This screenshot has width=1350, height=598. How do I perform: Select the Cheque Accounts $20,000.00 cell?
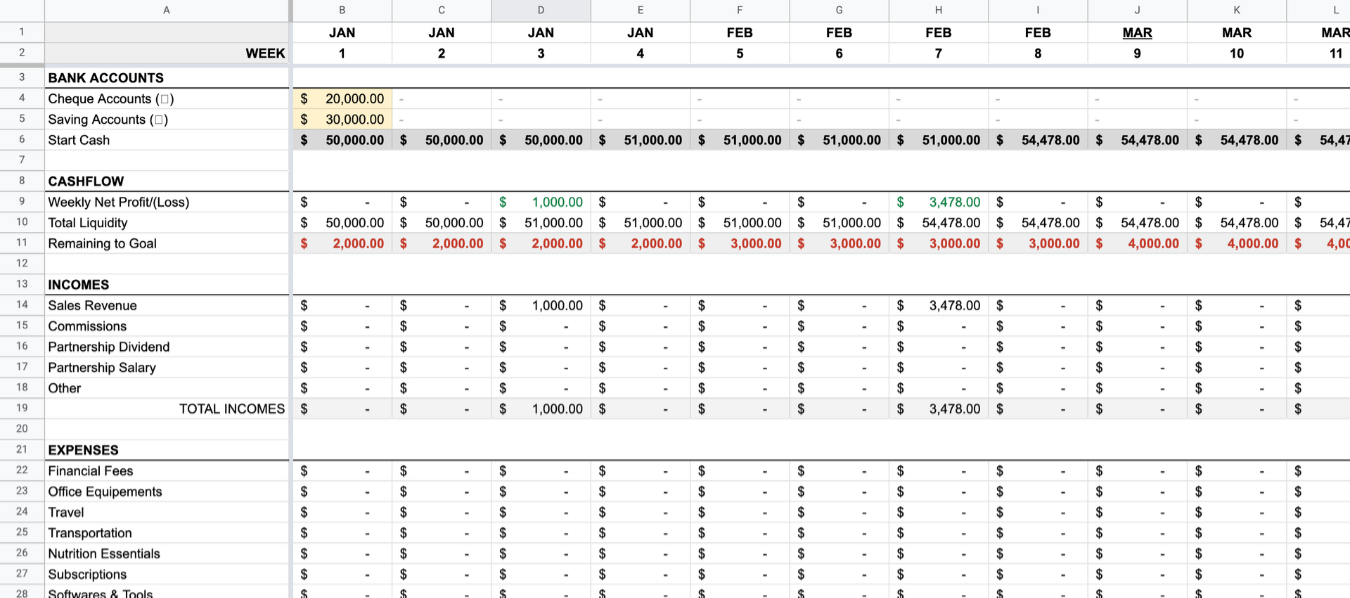coord(342,99)
